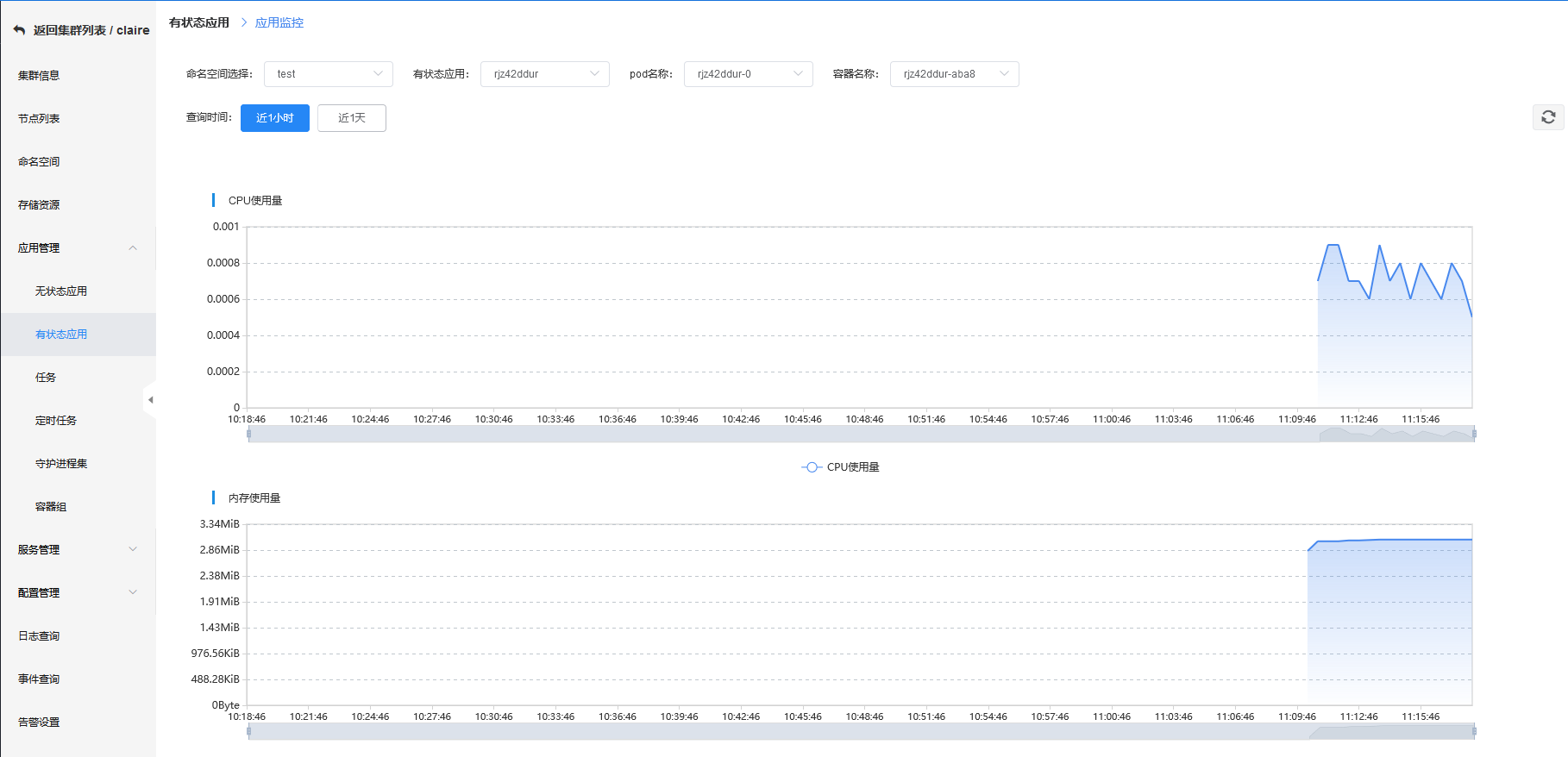Collapse the sidebar with the triangle handle
The width and height of the screenshot is (1568, 757).
pyautogui.click(x=150, y=400)
